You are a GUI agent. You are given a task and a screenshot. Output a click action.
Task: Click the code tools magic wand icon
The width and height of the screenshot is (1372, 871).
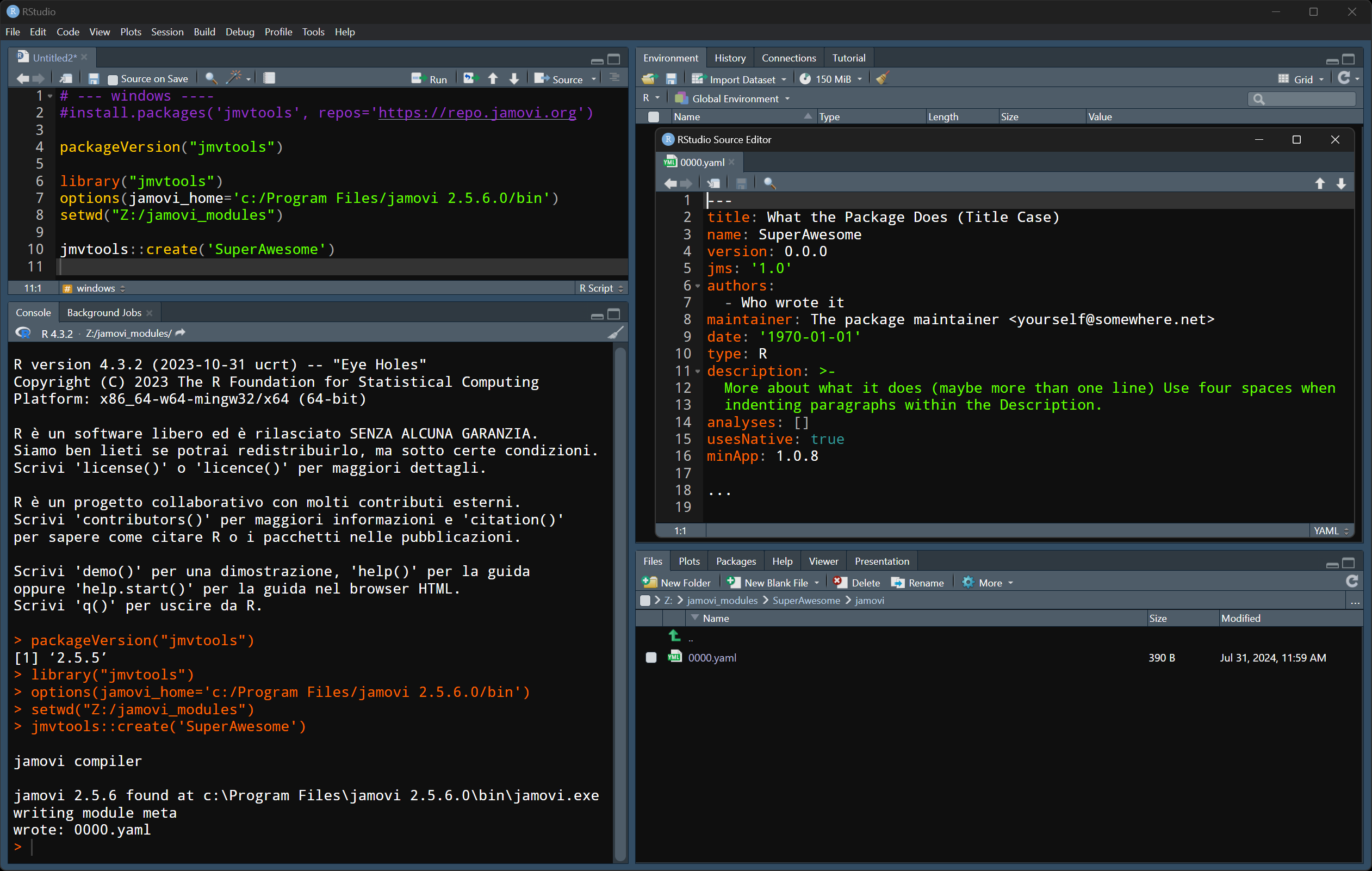[x=234, y=78]
